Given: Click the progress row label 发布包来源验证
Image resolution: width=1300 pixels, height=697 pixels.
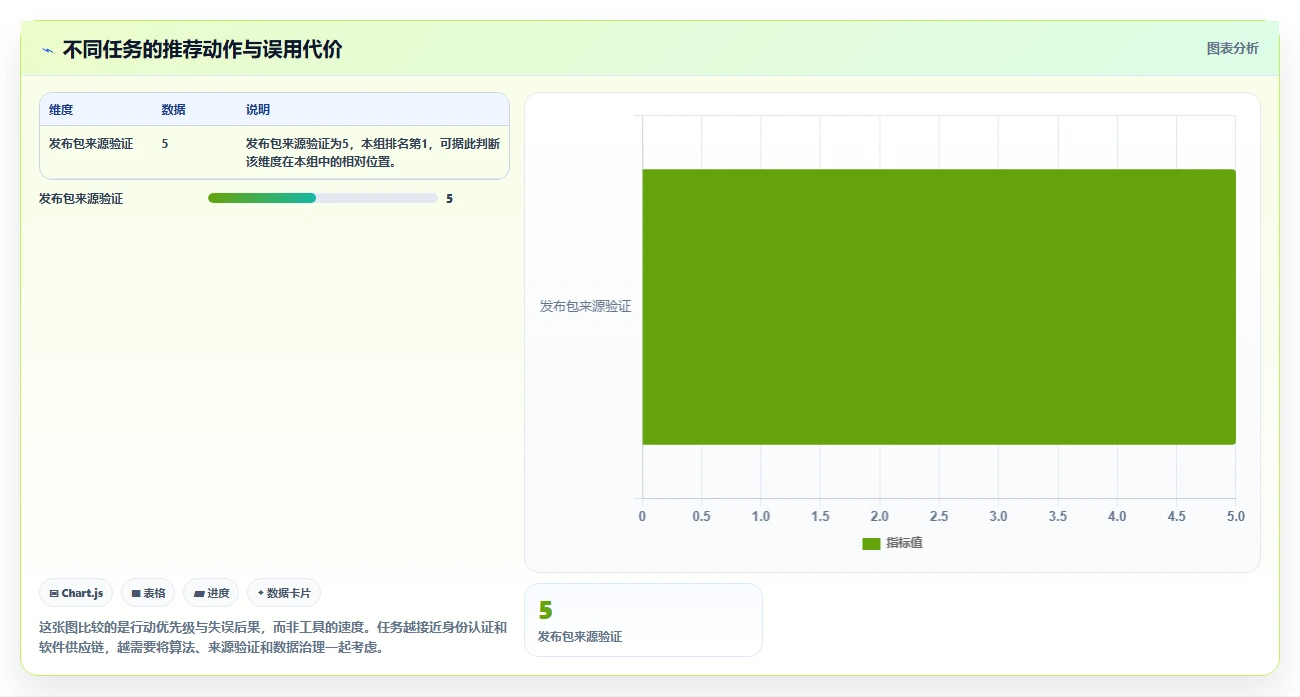Looking at the screenshot, I should (x=81, y=199).
